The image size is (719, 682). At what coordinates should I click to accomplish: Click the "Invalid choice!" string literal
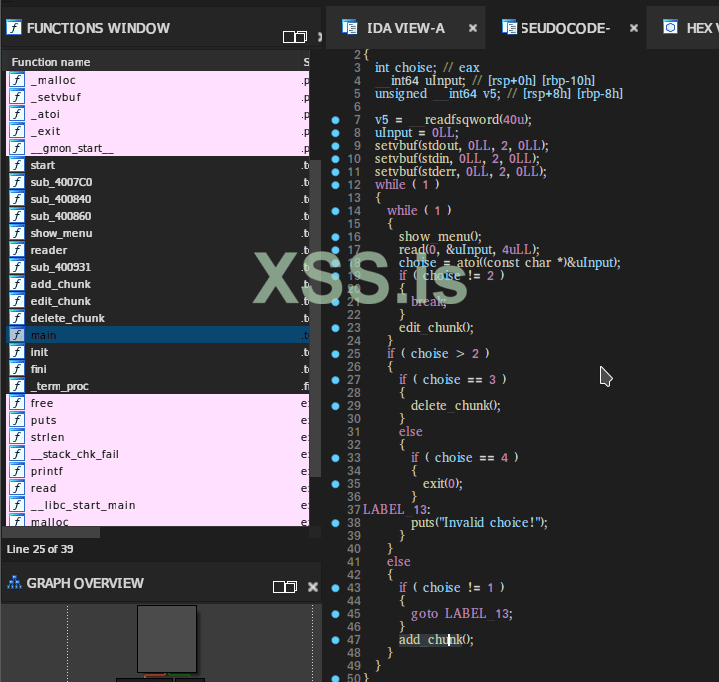coord(488,522)
